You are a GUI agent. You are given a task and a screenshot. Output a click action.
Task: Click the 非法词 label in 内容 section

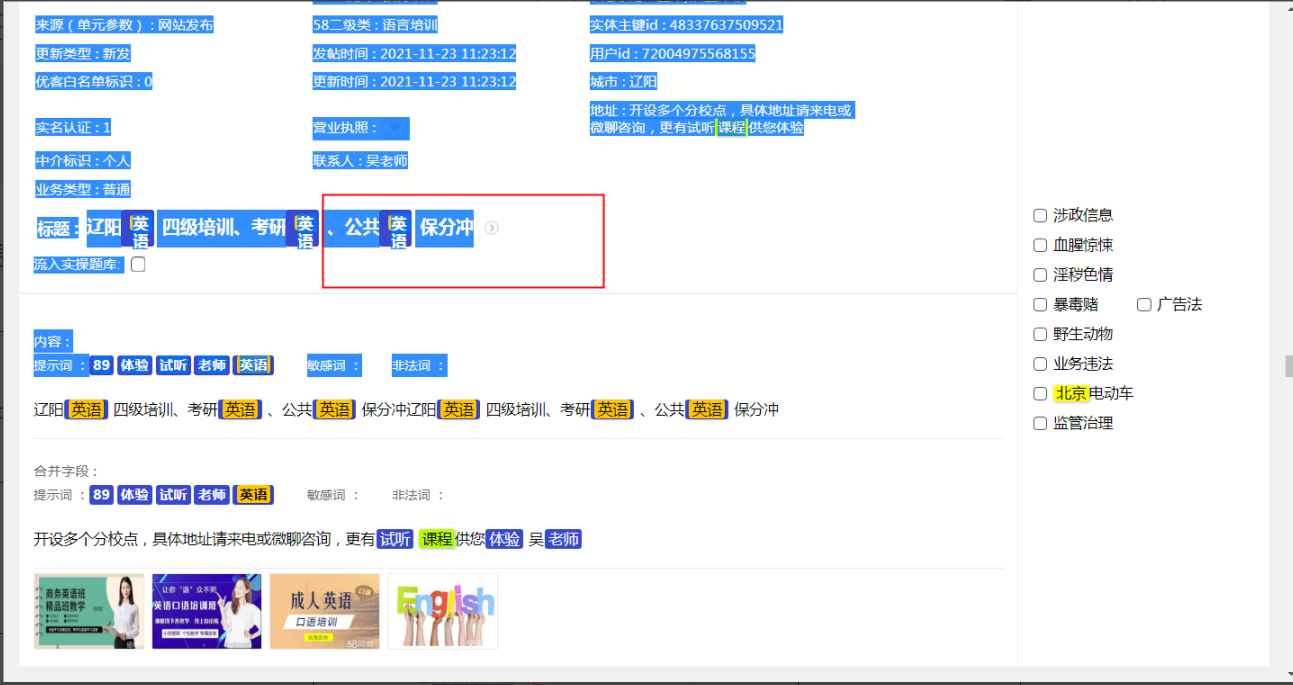tap(418, 366)
